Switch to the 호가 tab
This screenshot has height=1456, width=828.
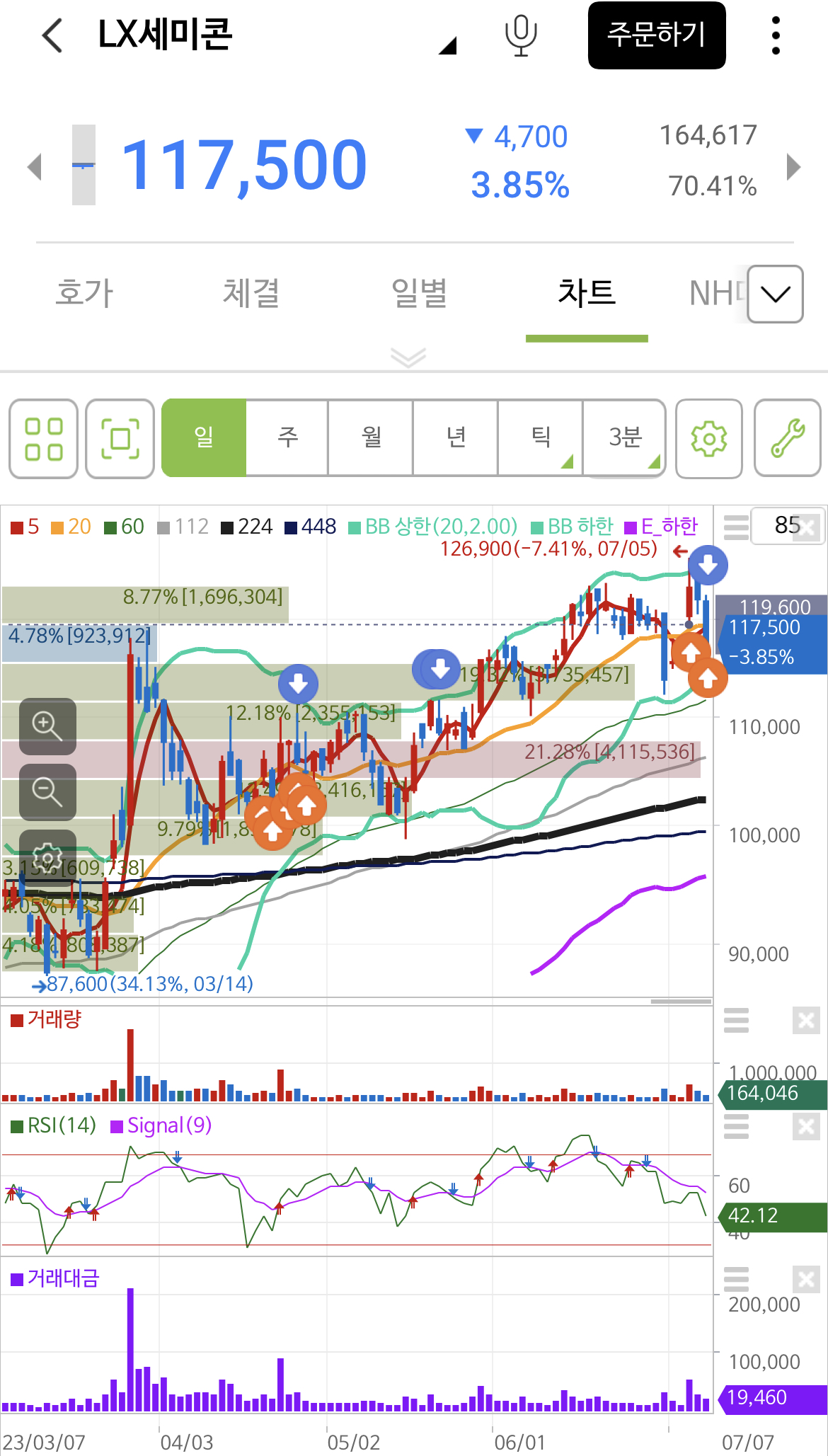pos(84,292)
